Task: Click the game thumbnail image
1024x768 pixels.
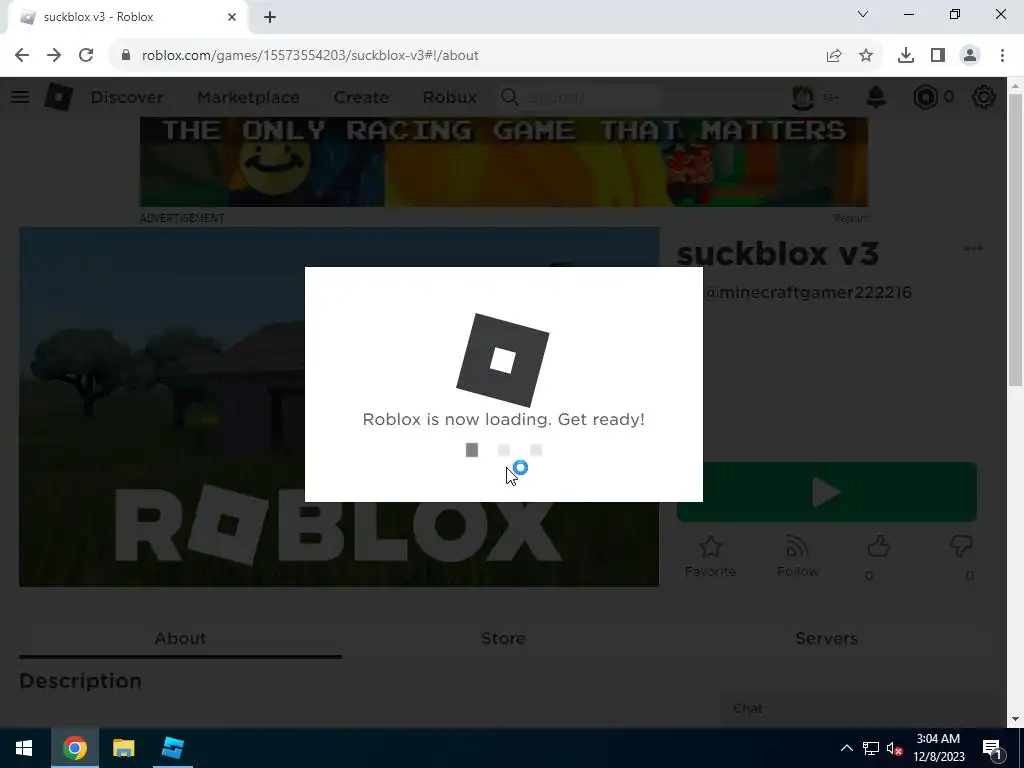Action: 339,406
